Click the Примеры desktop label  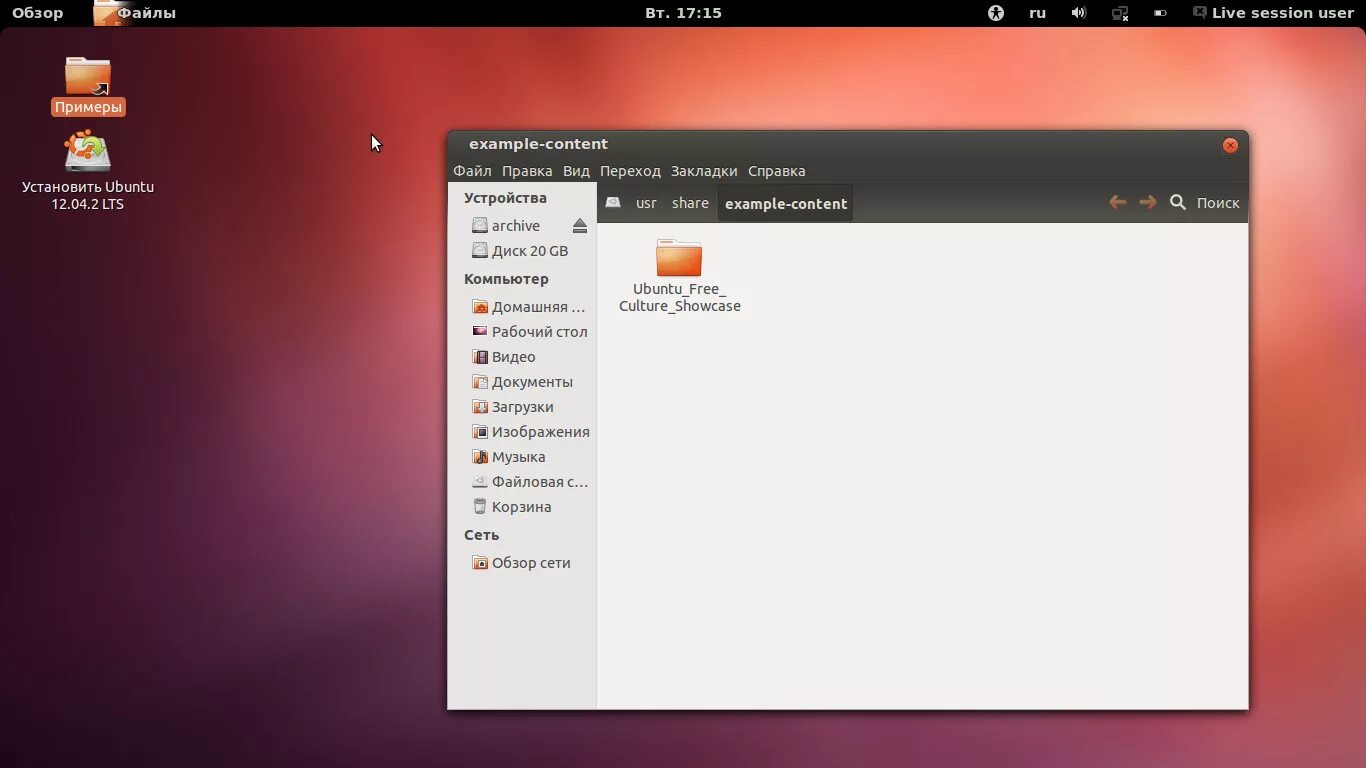click(88, 107)
